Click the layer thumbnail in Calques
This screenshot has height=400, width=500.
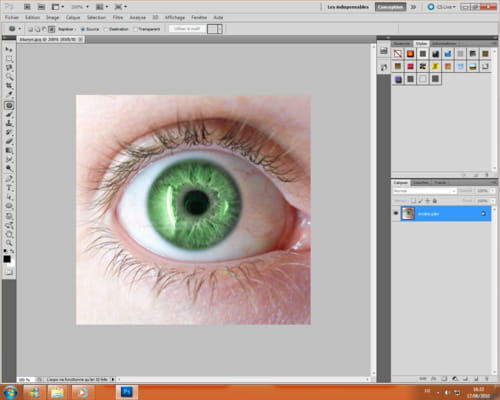pyautogui.click(x=408, y=213)
